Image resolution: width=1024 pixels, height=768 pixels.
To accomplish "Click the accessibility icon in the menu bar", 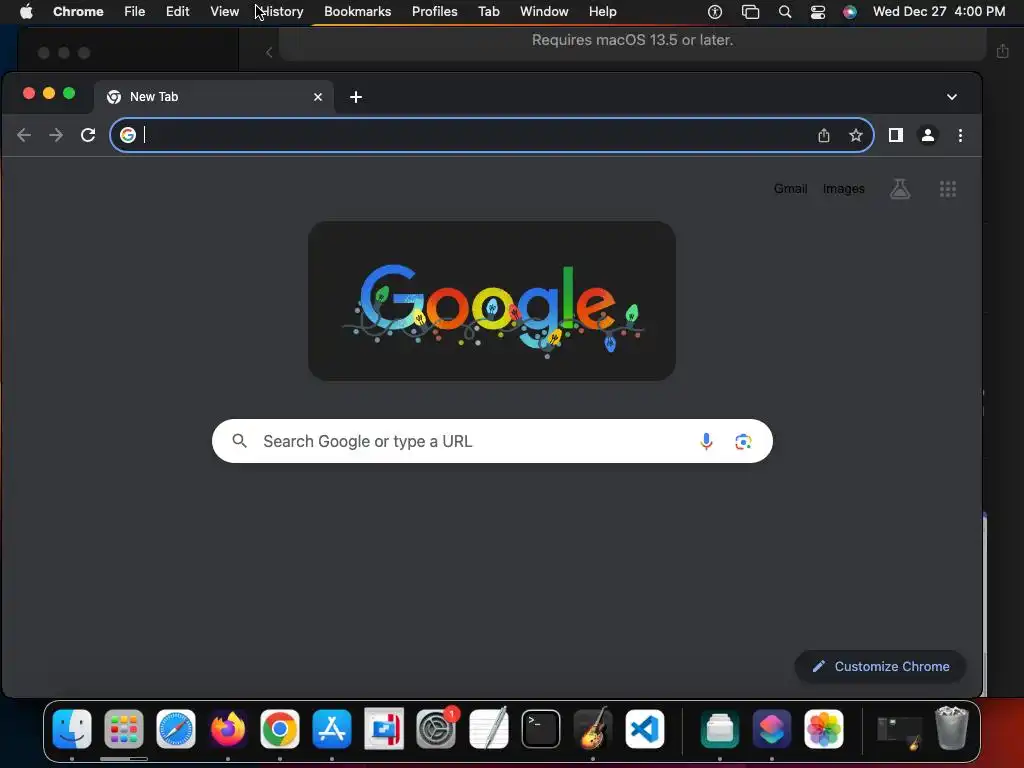I will (x=715, y=12).
